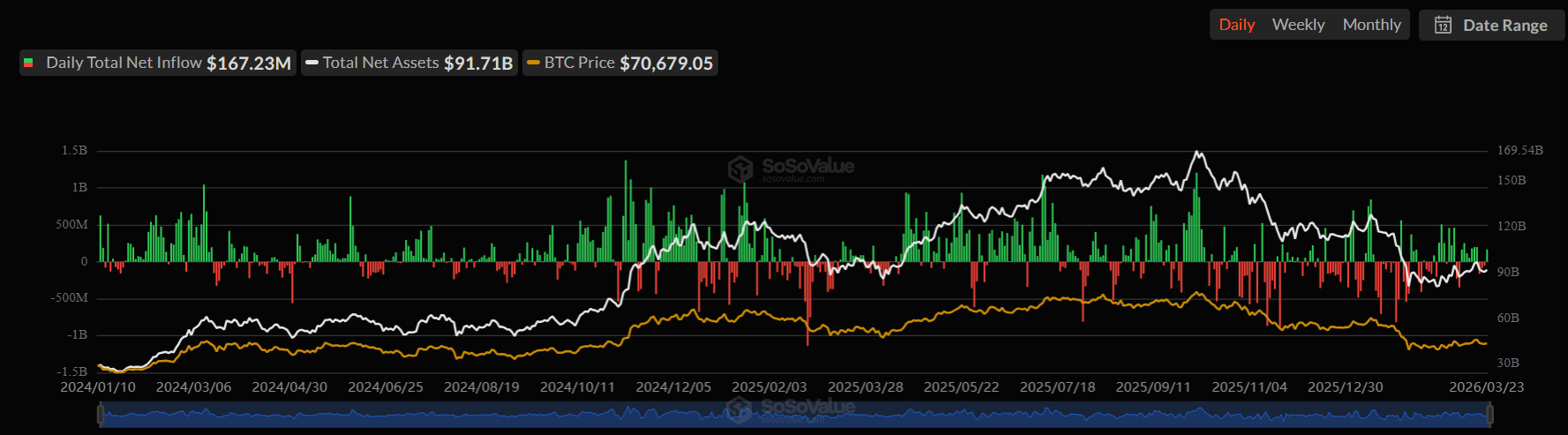Click the $91.71B total net assets value
The image size is (1568, 435).
[x=478, y=64]
